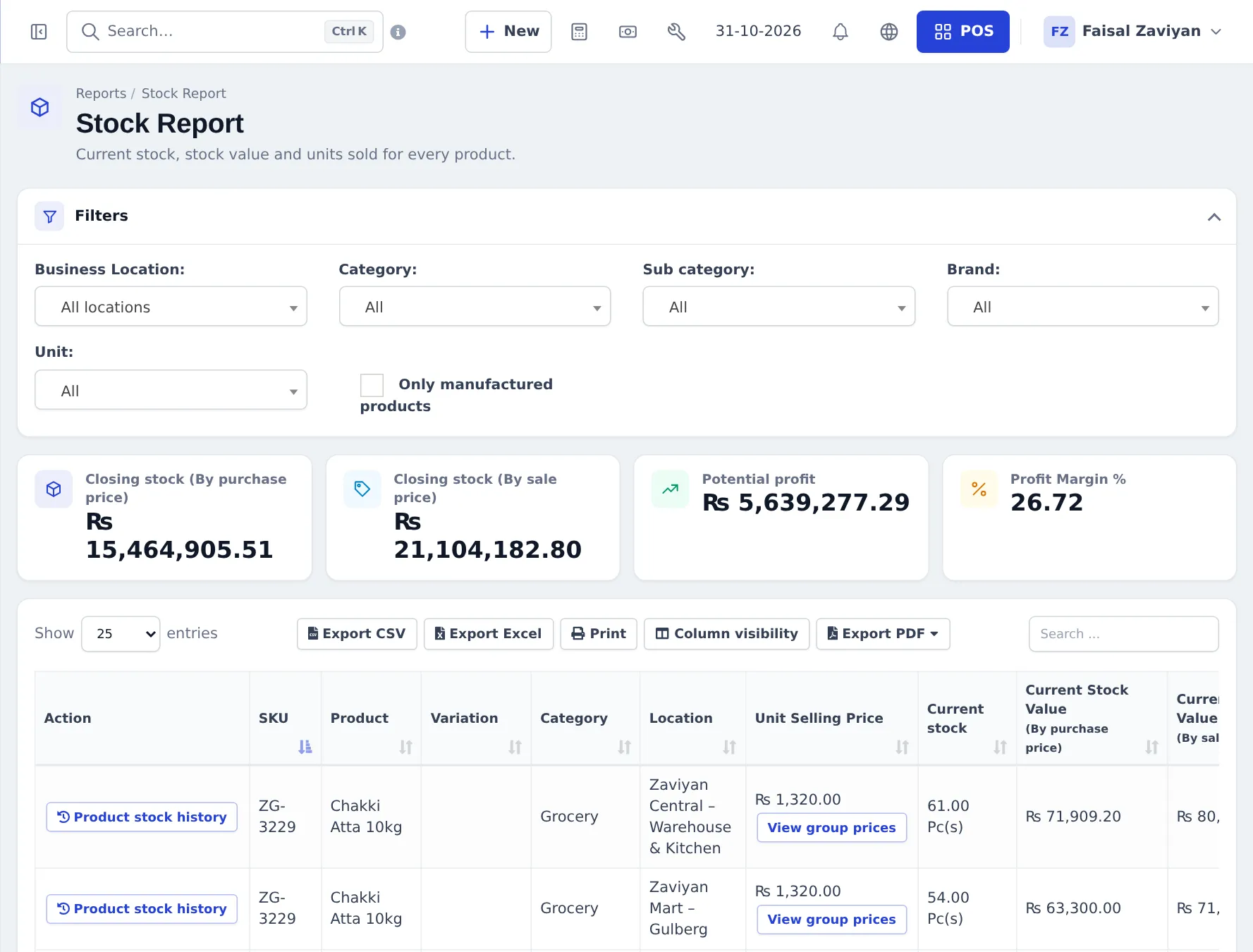Open the Category filter dropdown
This screenshot has width=1253, height=952.
pyautogui.click(x=475, y=306)
